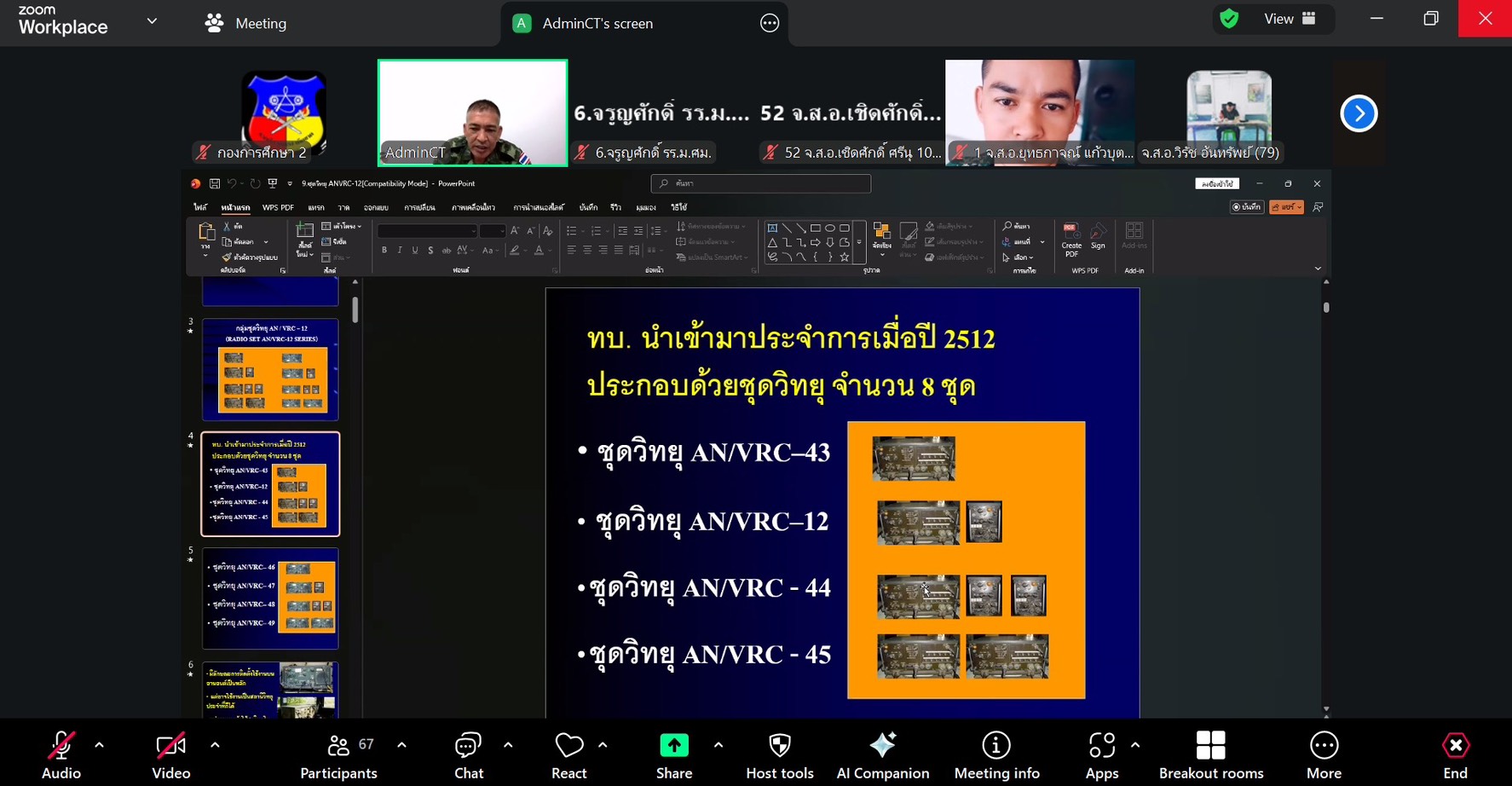
Task: Click the green Share screen icon
Action: (x=673, y=746)
